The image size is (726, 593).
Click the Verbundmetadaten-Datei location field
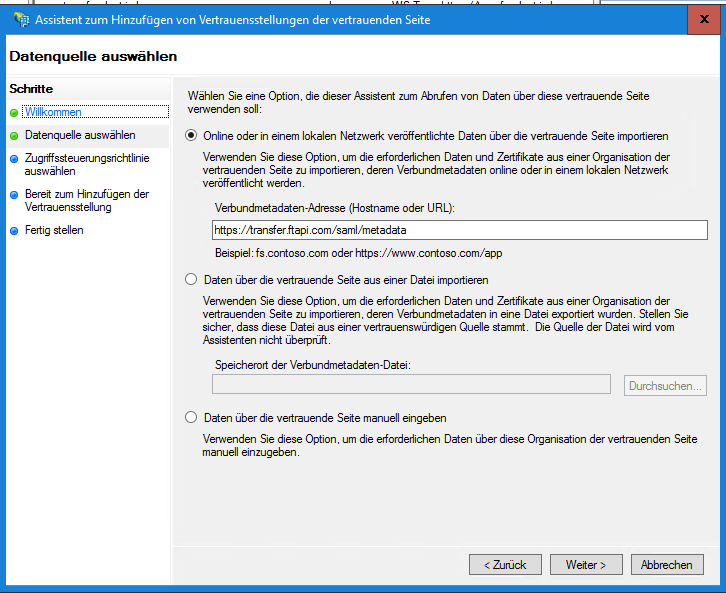[x=411, y=385]
